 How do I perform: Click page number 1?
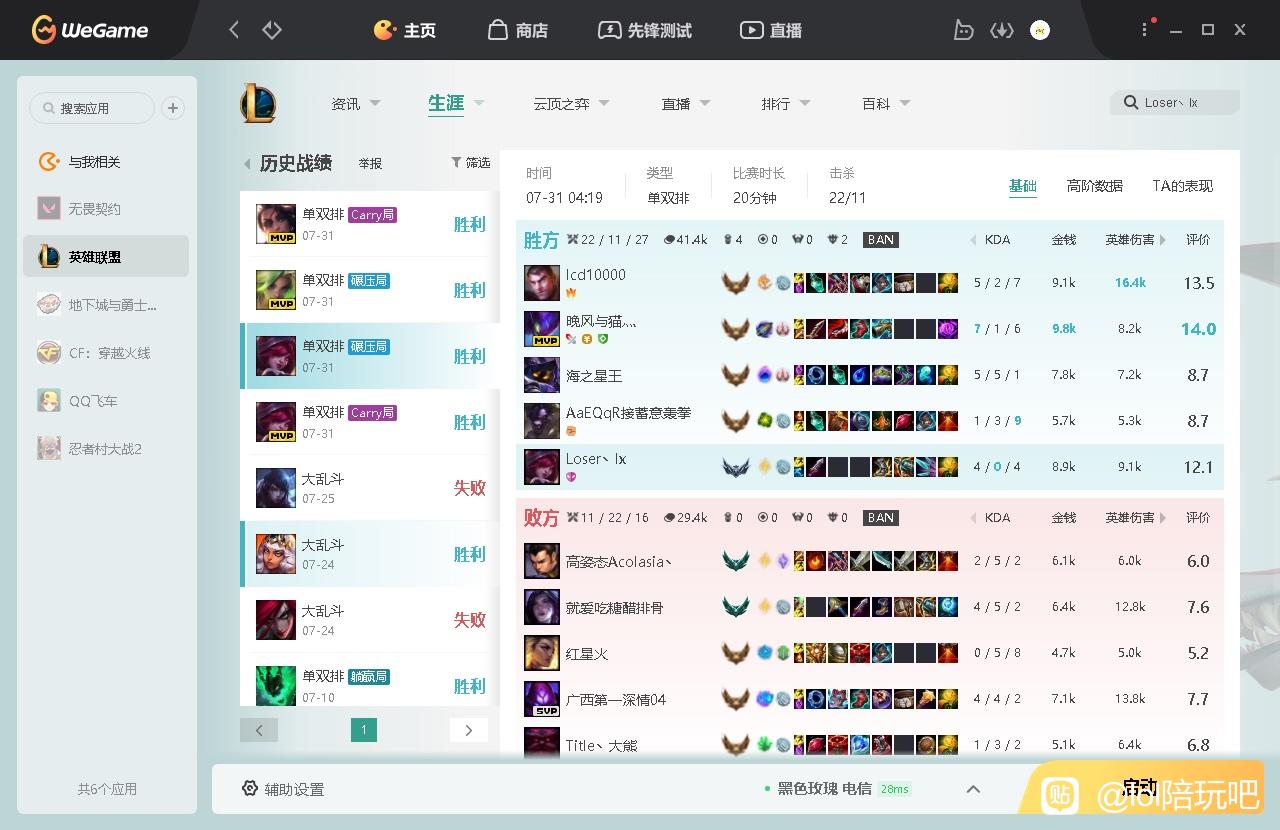point(364,730)
